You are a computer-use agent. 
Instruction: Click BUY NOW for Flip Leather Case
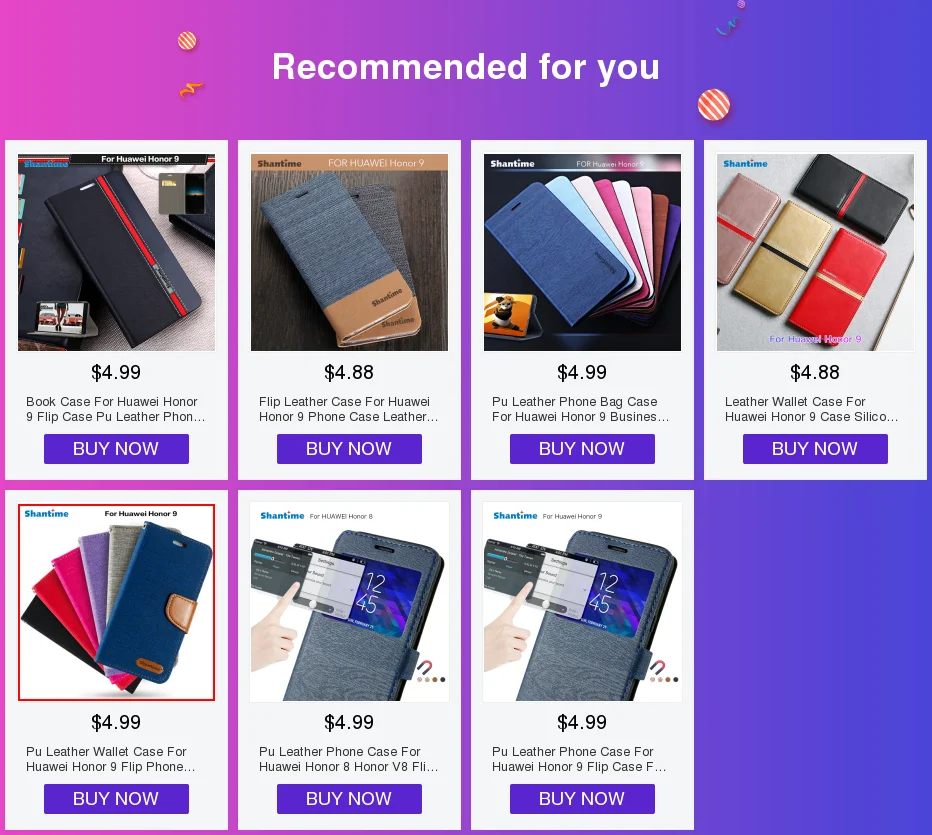pyautogui.click(x=349, y=449)
